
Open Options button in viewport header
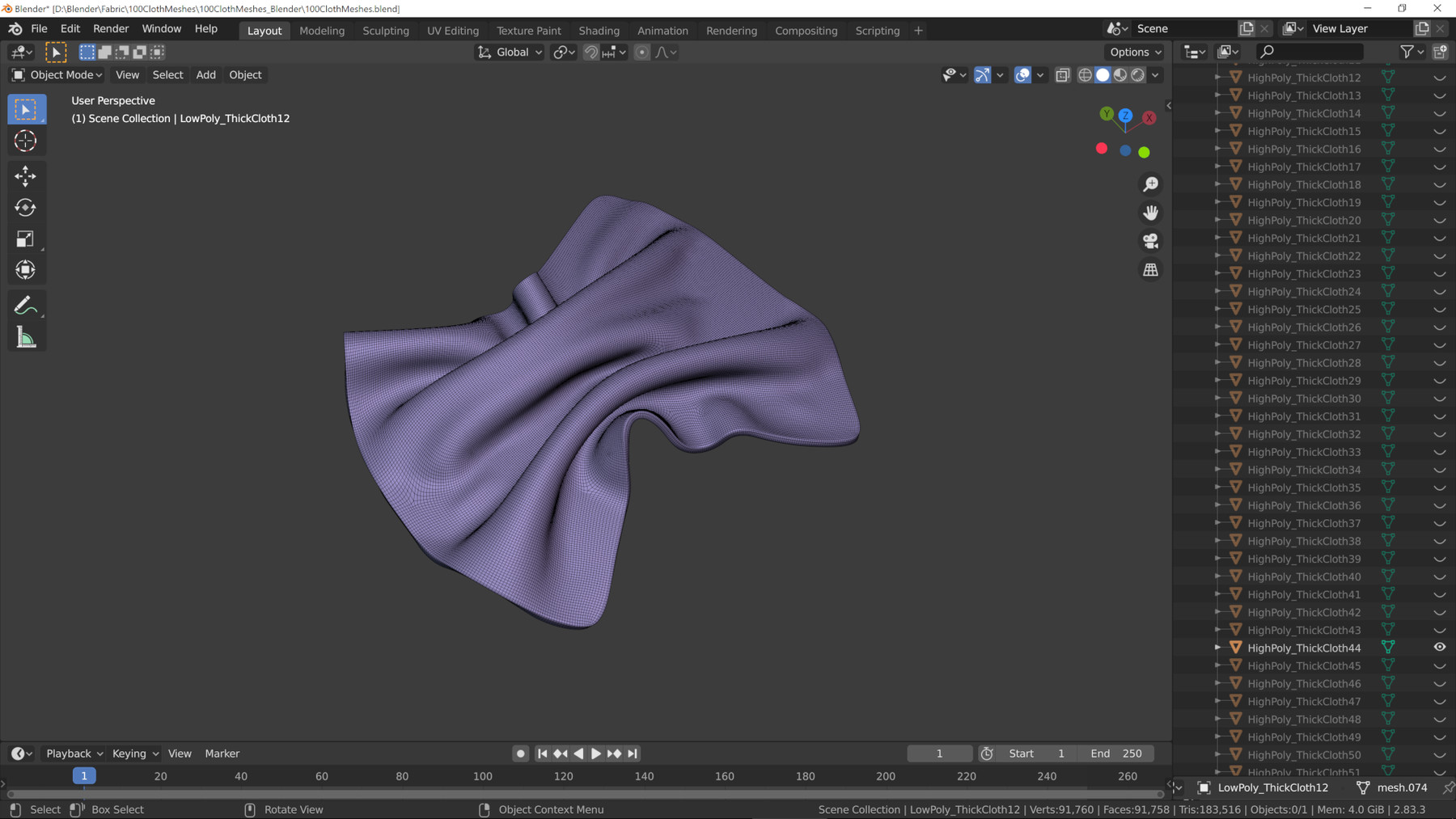coord(1136,53)
